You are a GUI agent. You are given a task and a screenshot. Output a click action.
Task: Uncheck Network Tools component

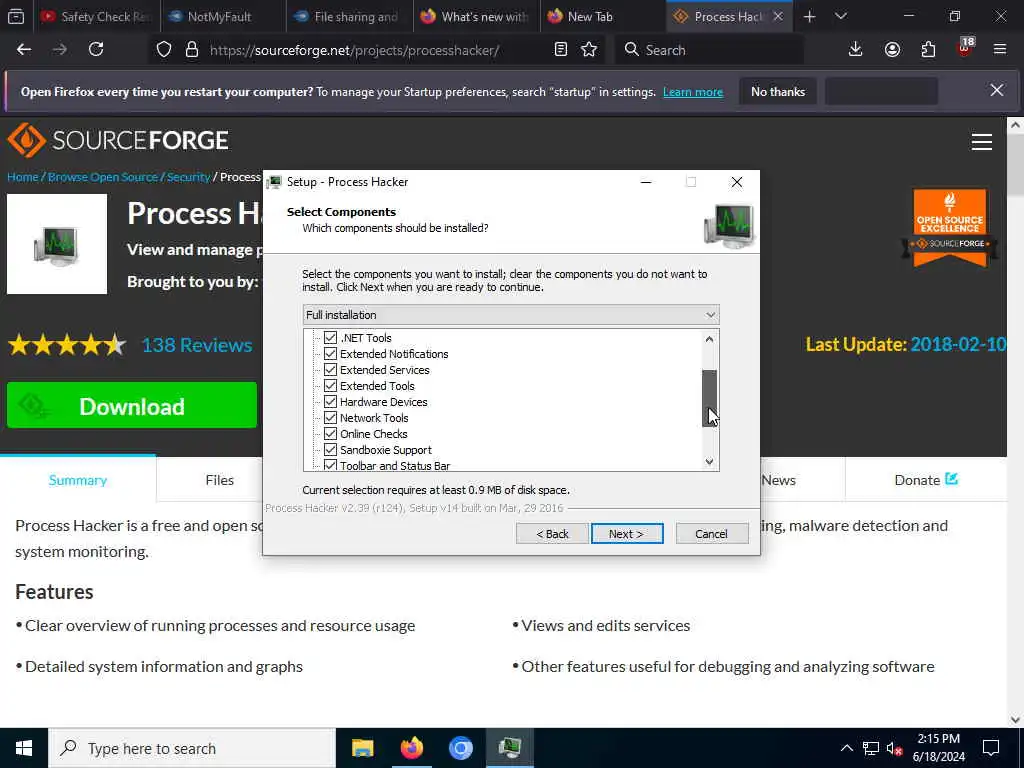pos(330,418)
